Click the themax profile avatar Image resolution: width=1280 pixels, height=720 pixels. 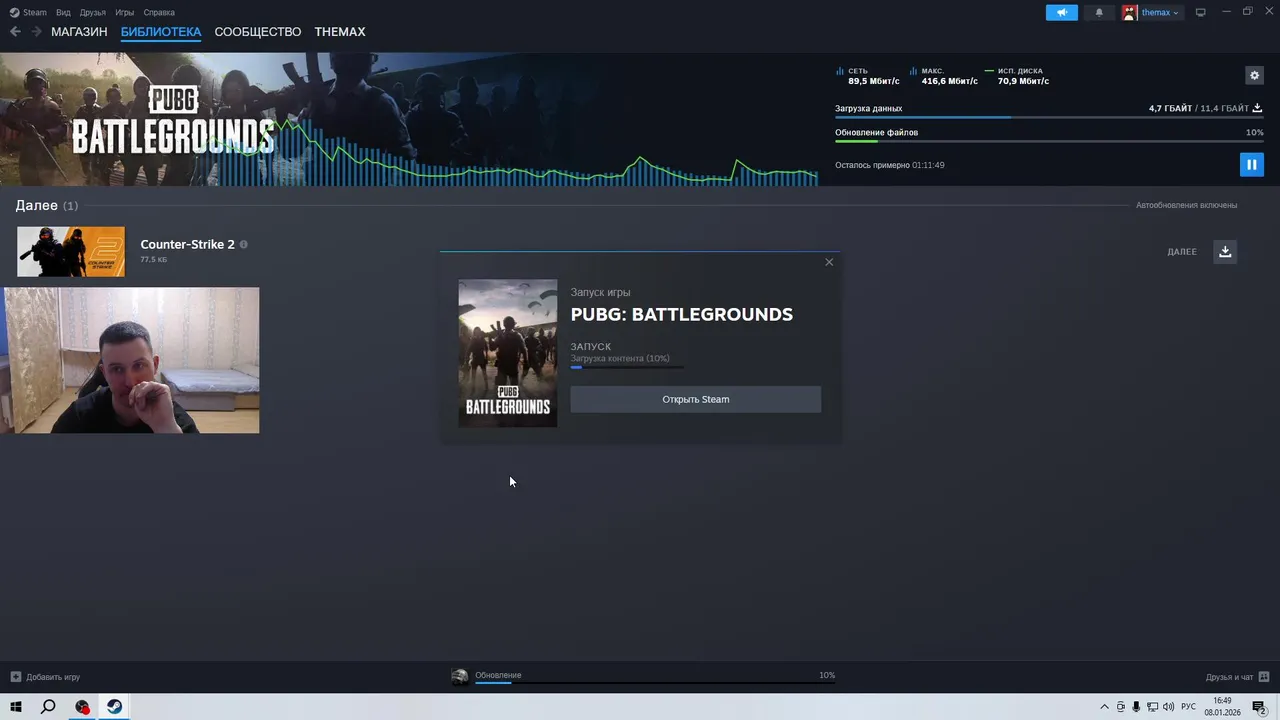(1130, 12)
